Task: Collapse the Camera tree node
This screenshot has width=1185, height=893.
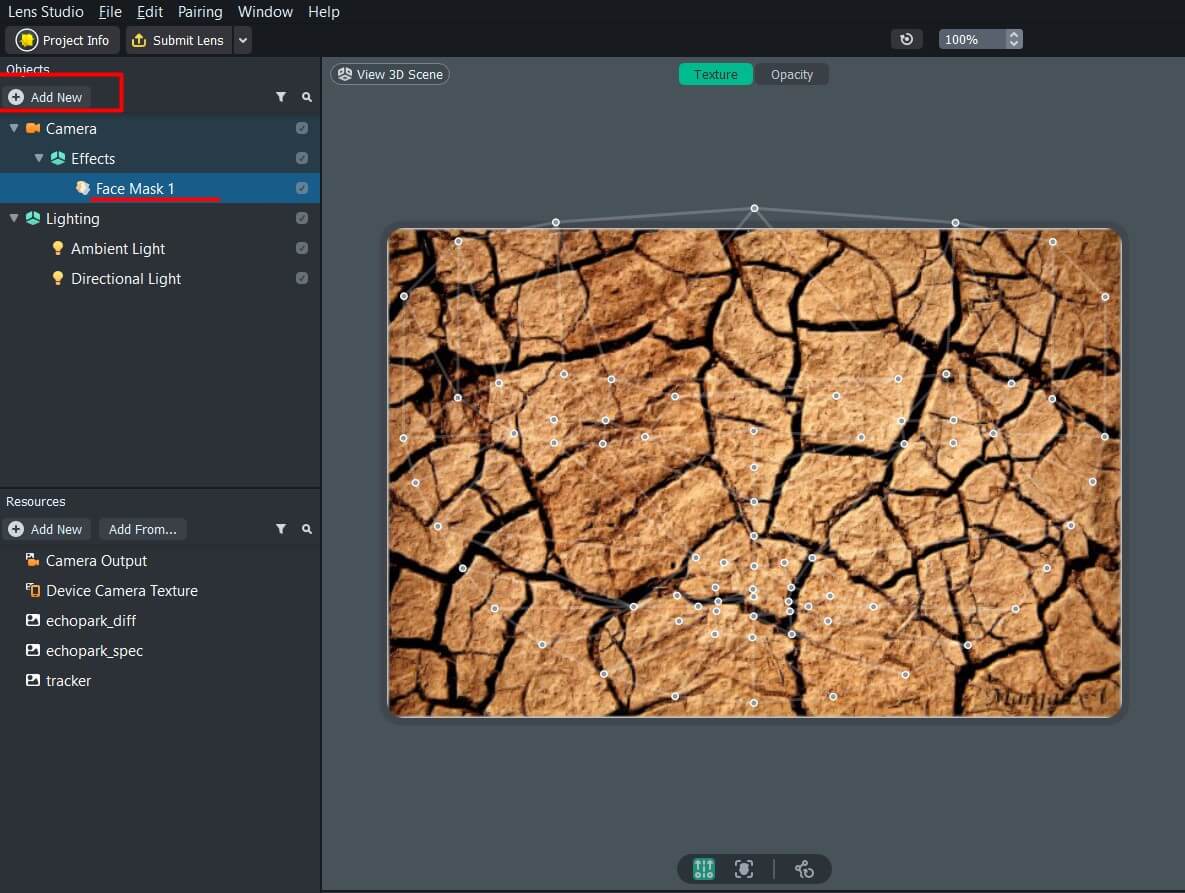Action: (x=14, y=128)
